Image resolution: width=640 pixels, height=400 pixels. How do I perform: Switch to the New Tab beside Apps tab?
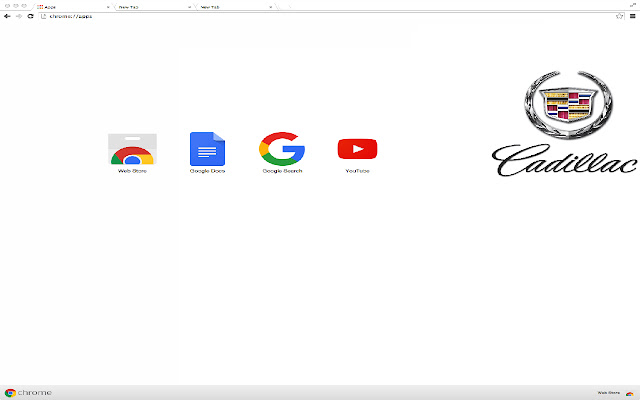tap(154, 7)
